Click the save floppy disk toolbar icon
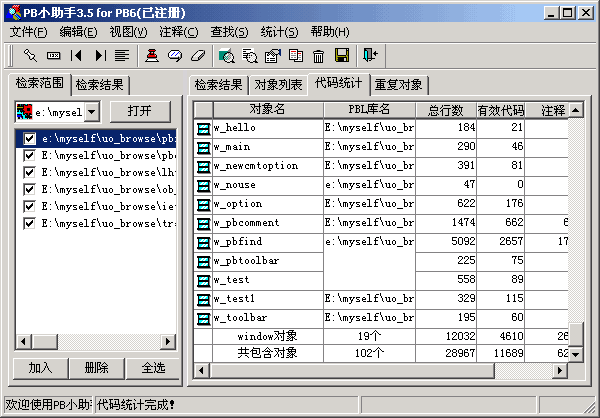Image resolution: width=600 pixels, height=418 pixels. (x=342, y=55)
